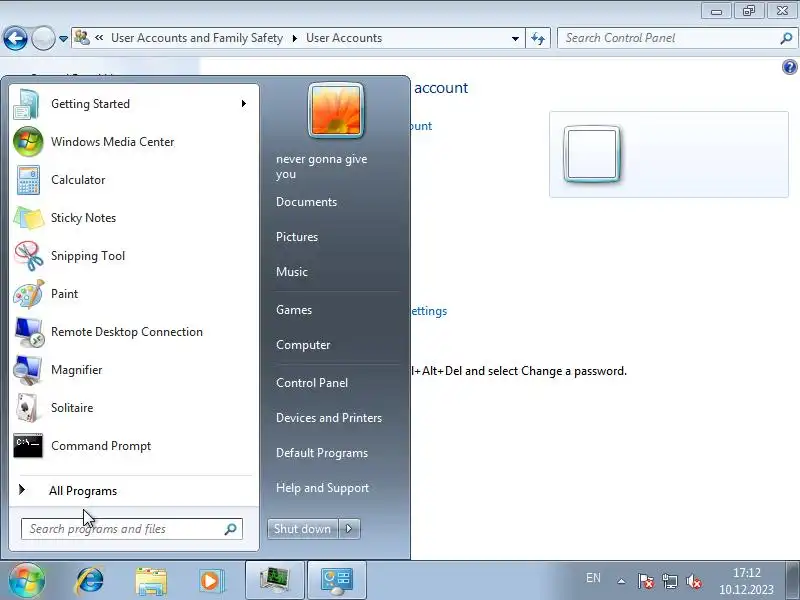Open Music in Start menu

[292, 272]
